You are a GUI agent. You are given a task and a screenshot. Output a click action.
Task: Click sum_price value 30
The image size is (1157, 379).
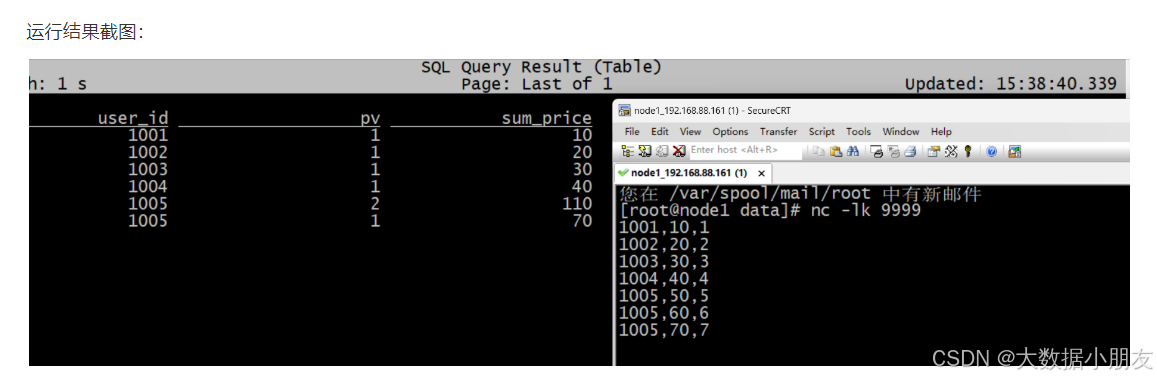click(582, 170)
